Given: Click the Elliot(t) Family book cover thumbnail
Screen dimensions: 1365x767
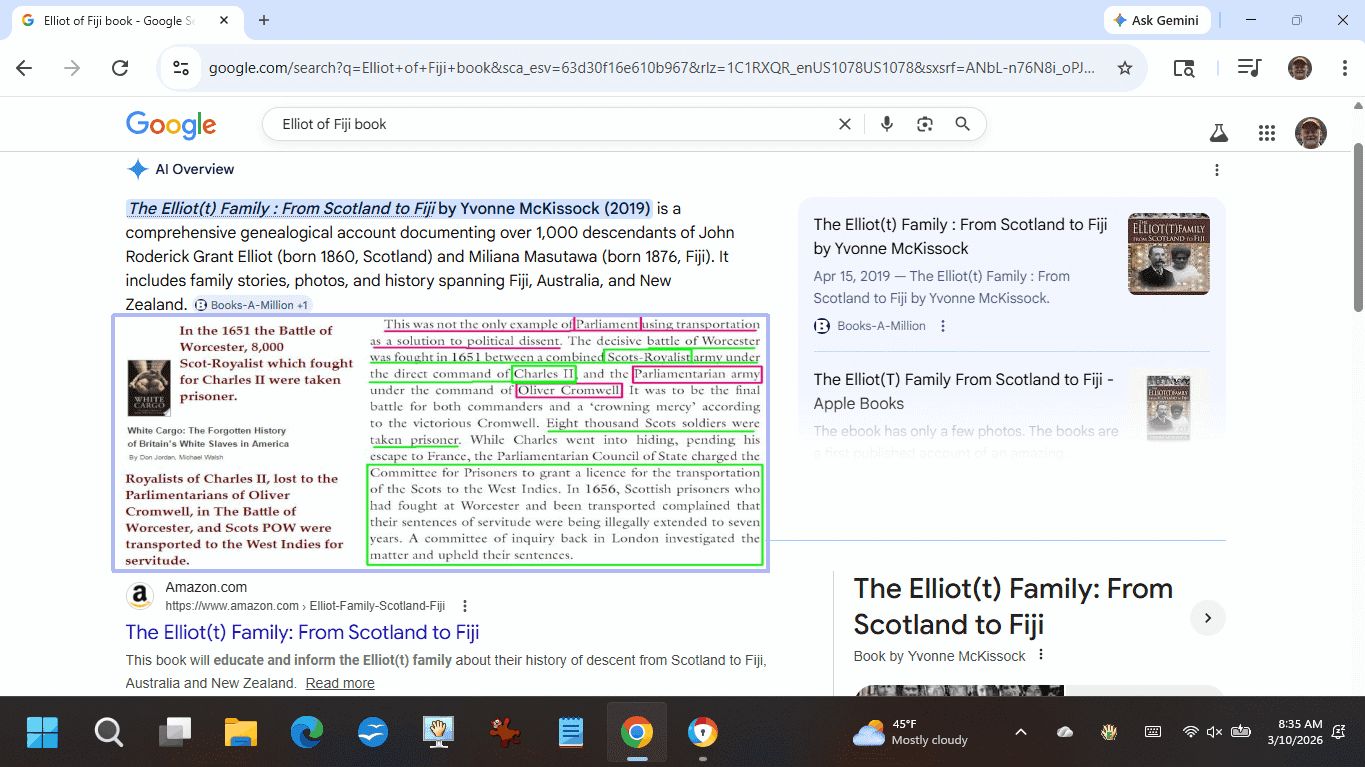Looking at the screenshot, I should pyautogui.click(x=1168, y=254).
